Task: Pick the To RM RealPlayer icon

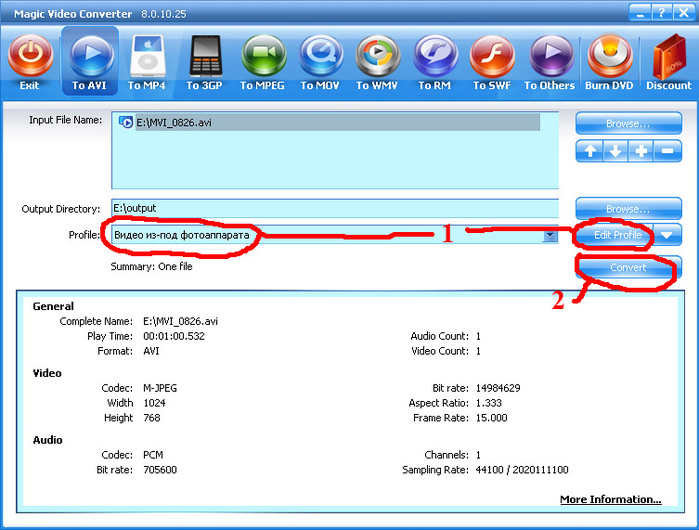Action: pos(435,56)
